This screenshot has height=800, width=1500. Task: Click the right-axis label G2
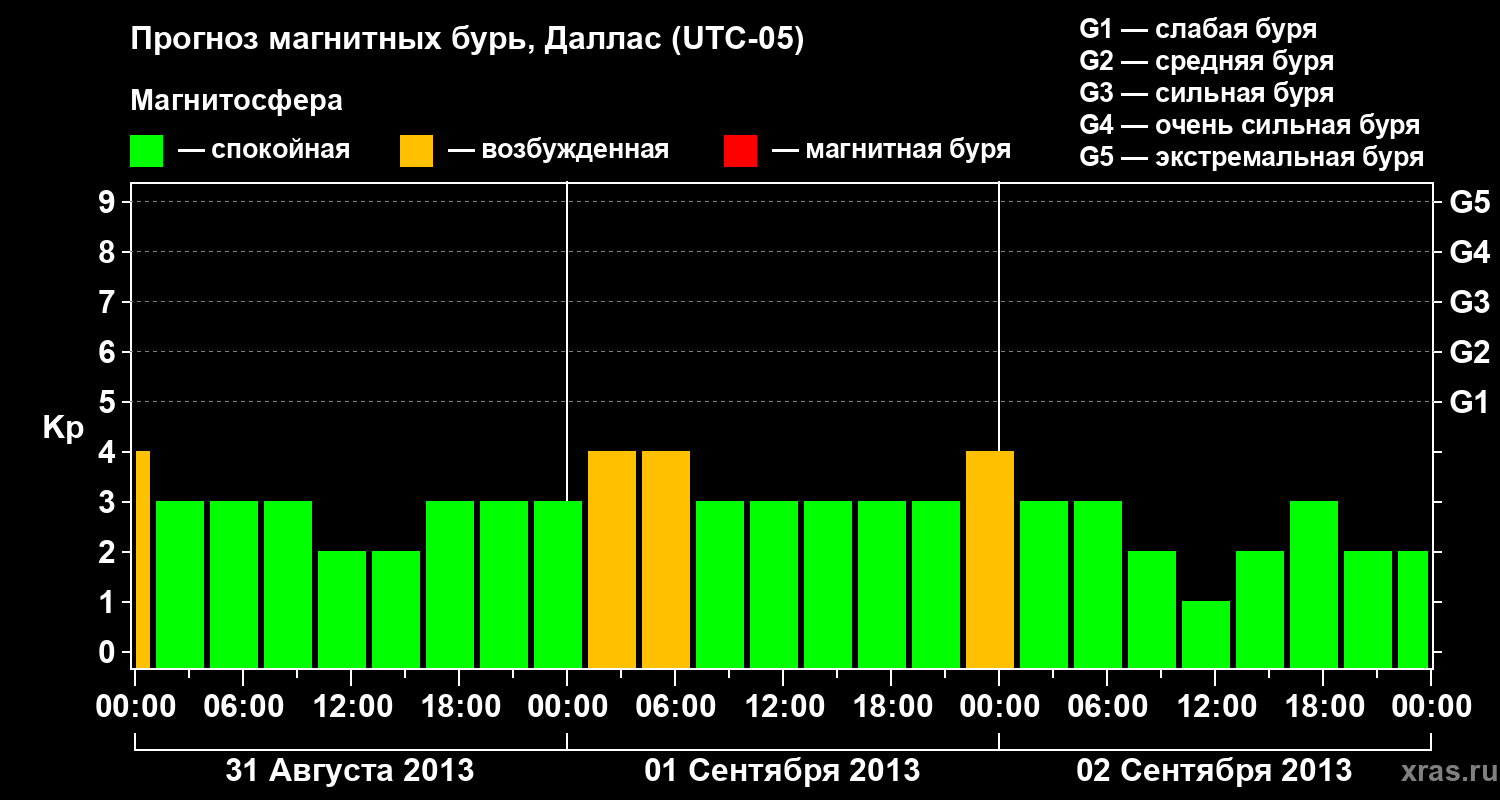[x=1469, y=352]
